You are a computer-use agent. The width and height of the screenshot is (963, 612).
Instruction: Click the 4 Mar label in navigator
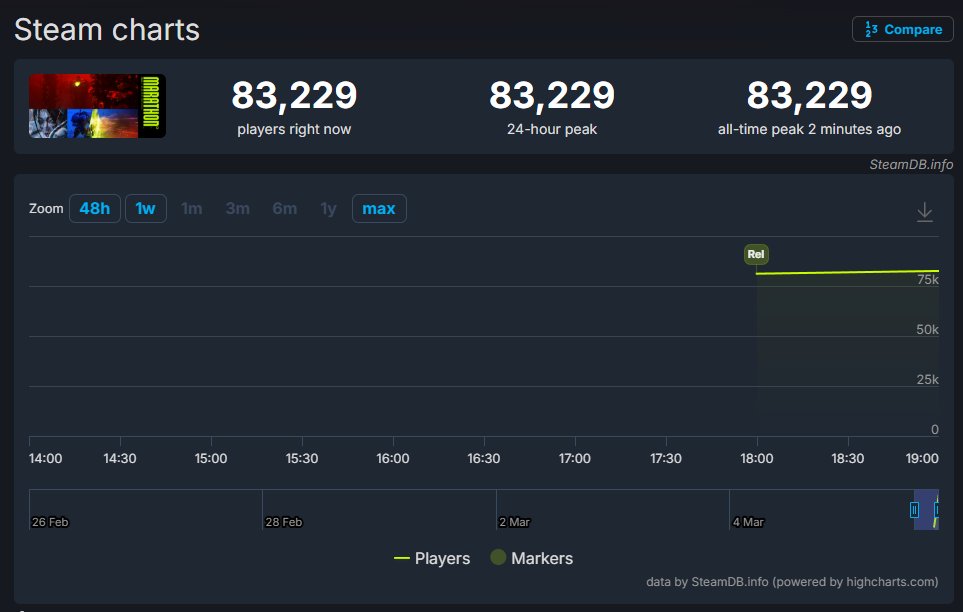point(748,522)
